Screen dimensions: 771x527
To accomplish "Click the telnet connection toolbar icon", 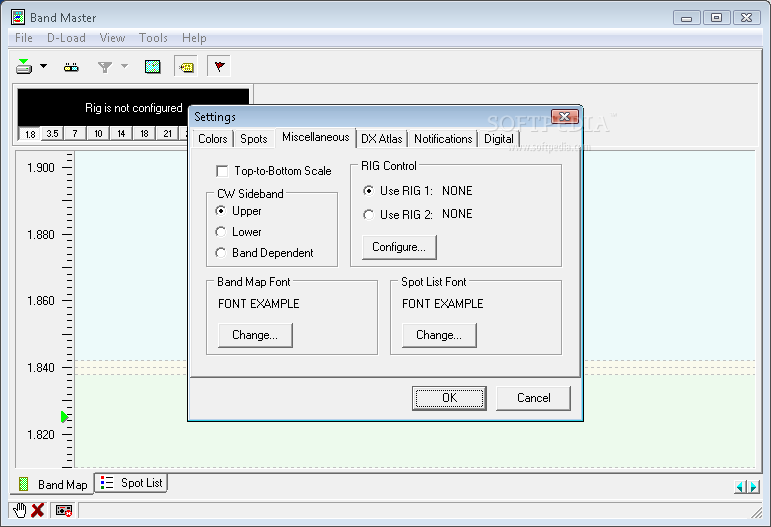I will click(x=71, y=67).
